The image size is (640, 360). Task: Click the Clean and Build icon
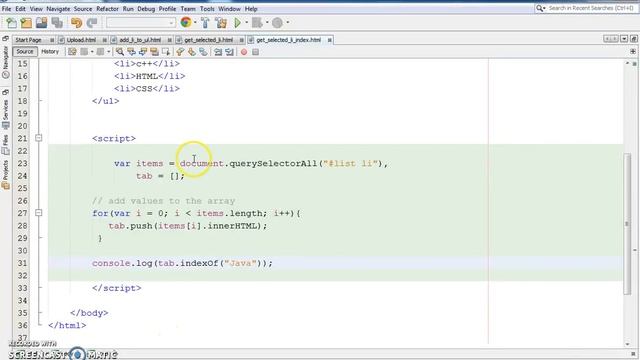point(221,23)
